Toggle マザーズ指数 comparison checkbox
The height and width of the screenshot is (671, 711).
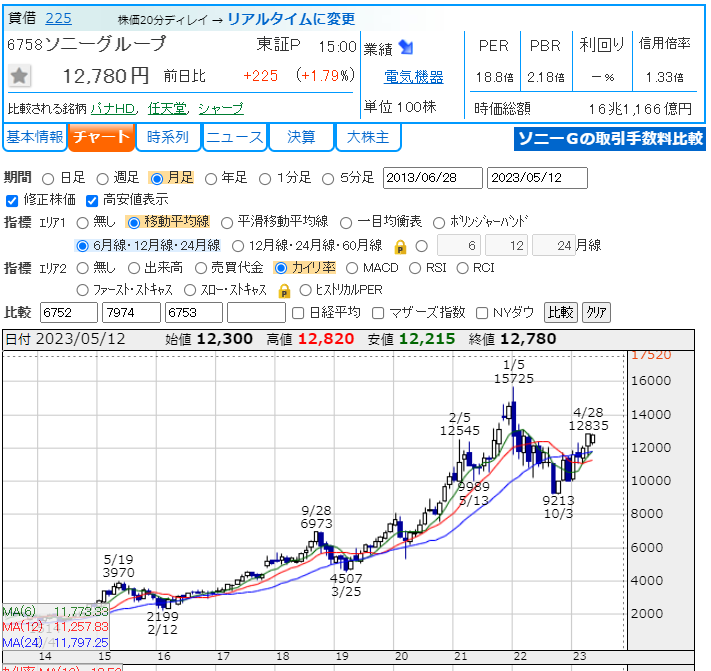(378, 313)
